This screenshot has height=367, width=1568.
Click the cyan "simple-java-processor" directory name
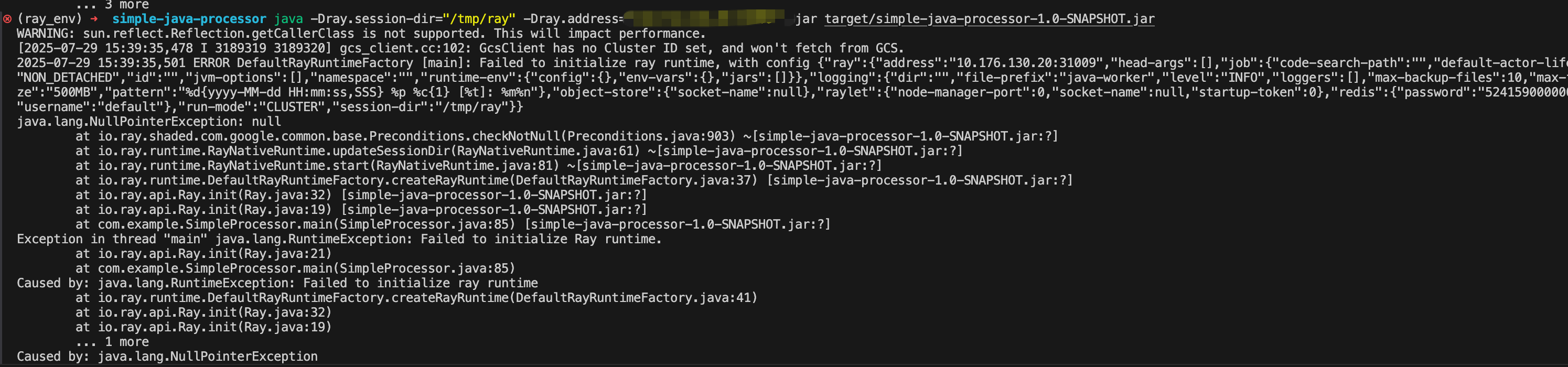tap(189, 19)
